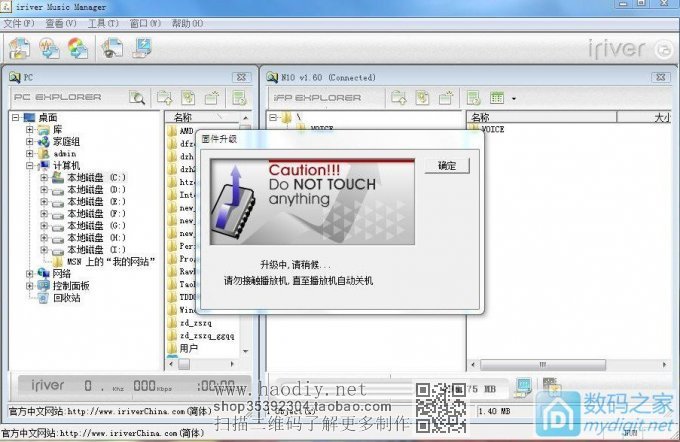Collapse the 计算机 (Computer) tree node
680x442 pixels.
[30, 165]
